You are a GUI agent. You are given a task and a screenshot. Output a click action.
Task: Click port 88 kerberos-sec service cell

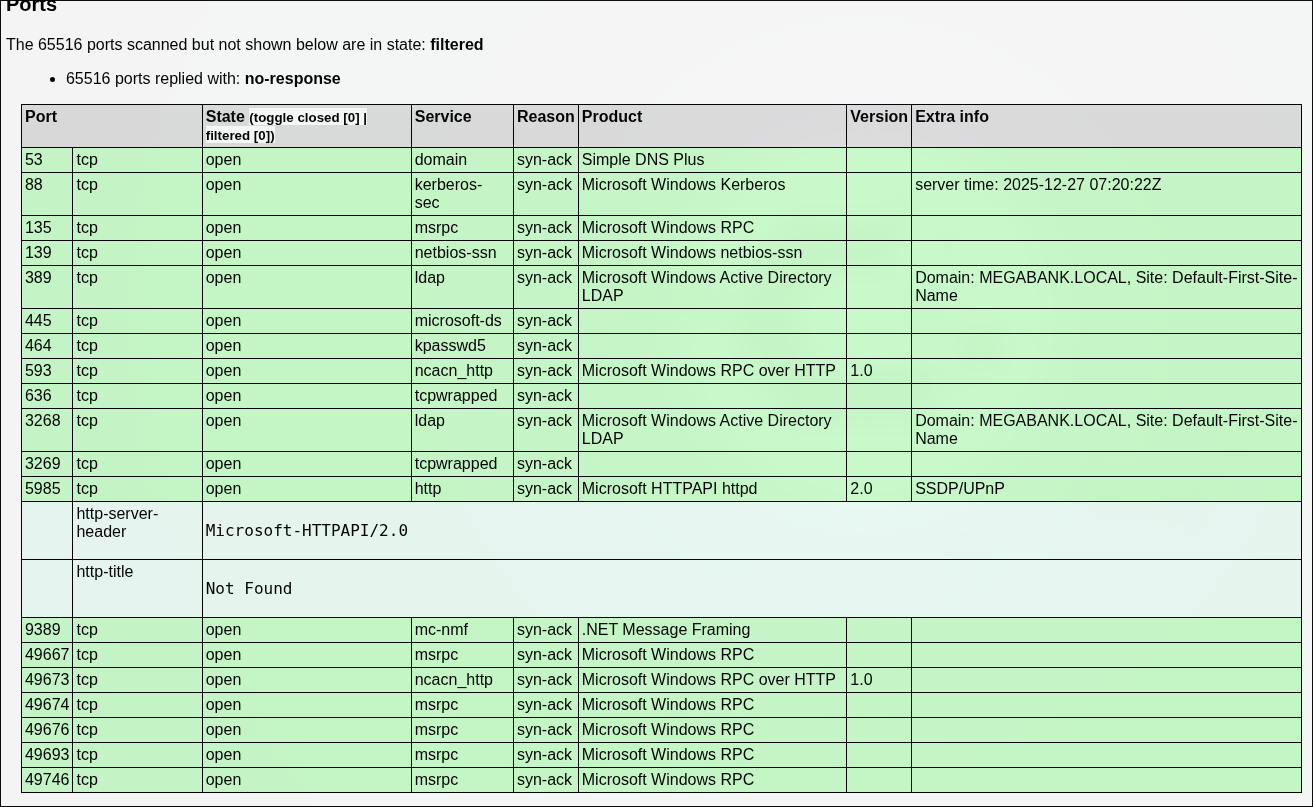[x=462, y=194]
